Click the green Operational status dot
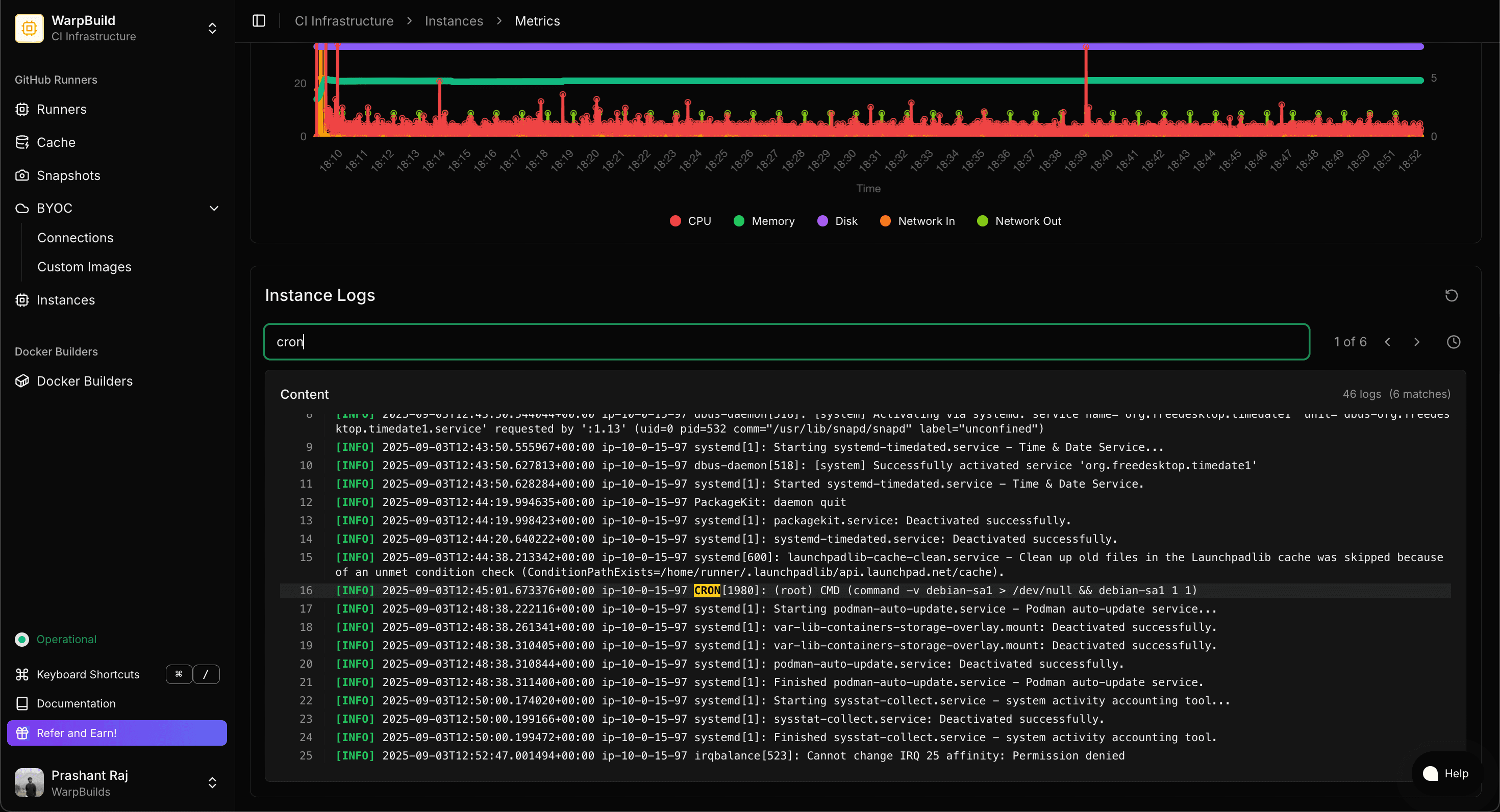The width and height of the screenshot is (1500, 812). click(x=22, y=639)
